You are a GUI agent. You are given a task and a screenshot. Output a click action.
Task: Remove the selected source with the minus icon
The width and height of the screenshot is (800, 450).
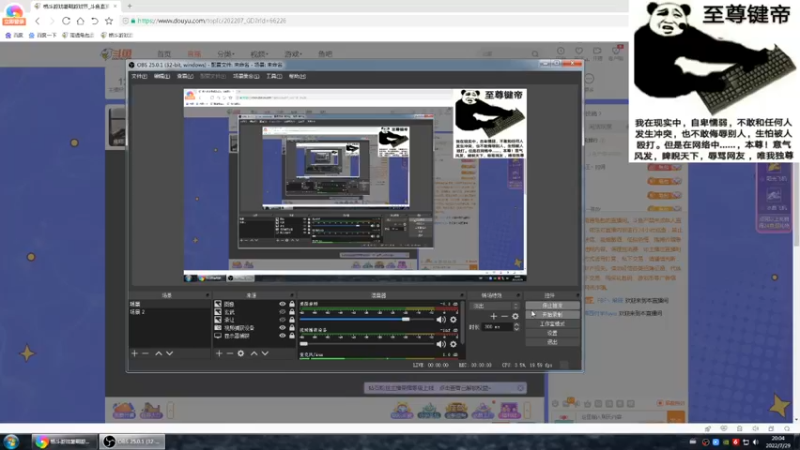tap(230, 353)
